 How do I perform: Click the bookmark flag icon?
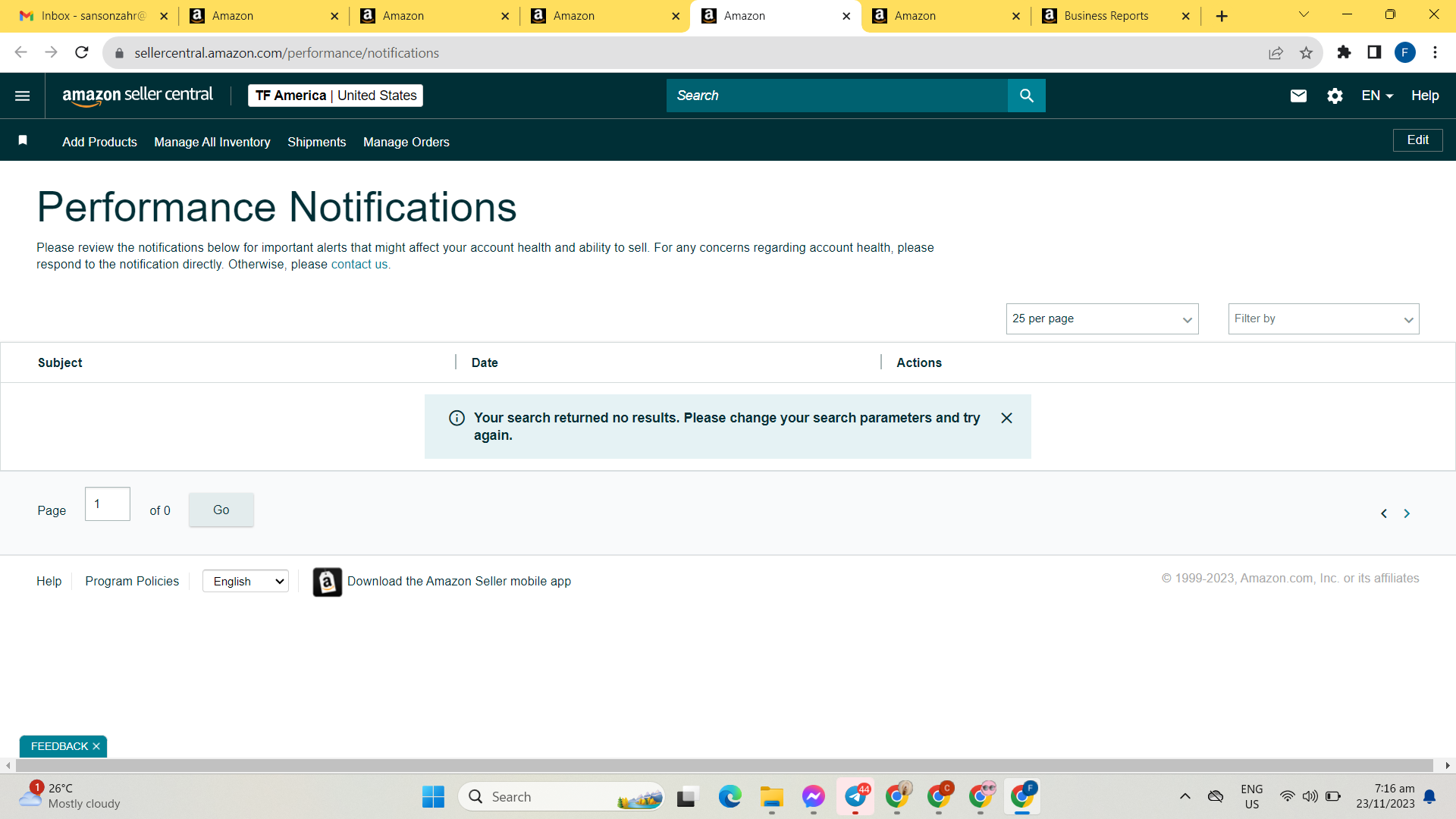23,140
